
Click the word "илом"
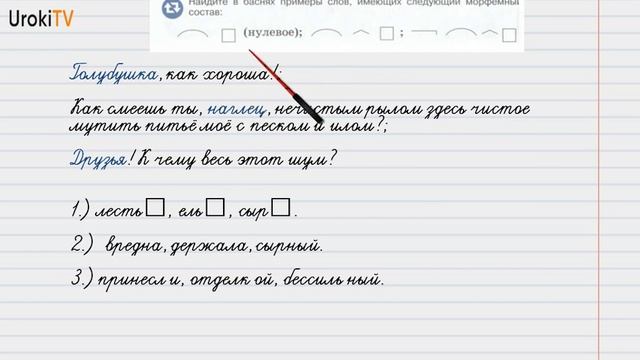pyautogui.click(x=351, y=126)
